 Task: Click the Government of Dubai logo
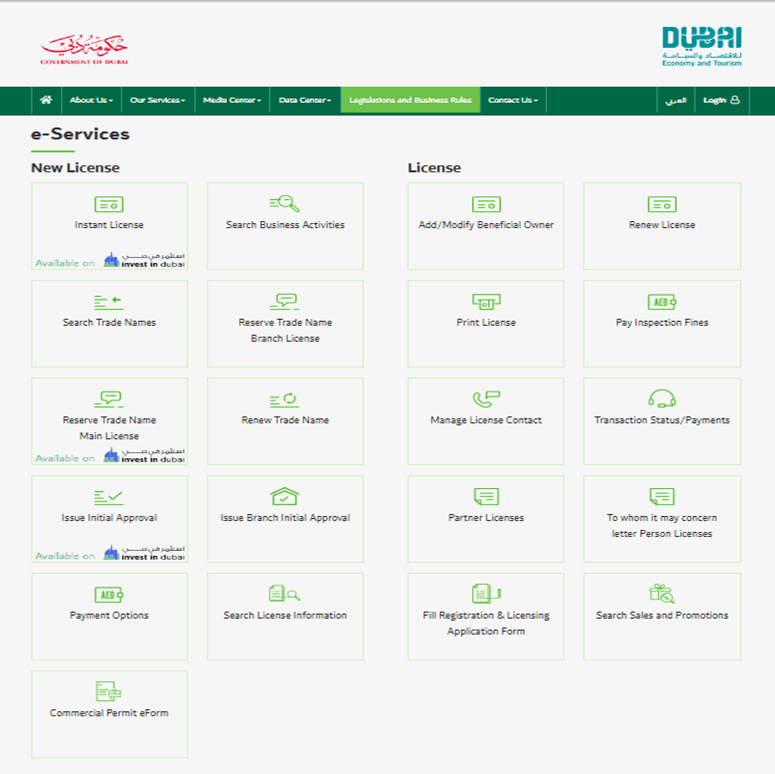84,49
